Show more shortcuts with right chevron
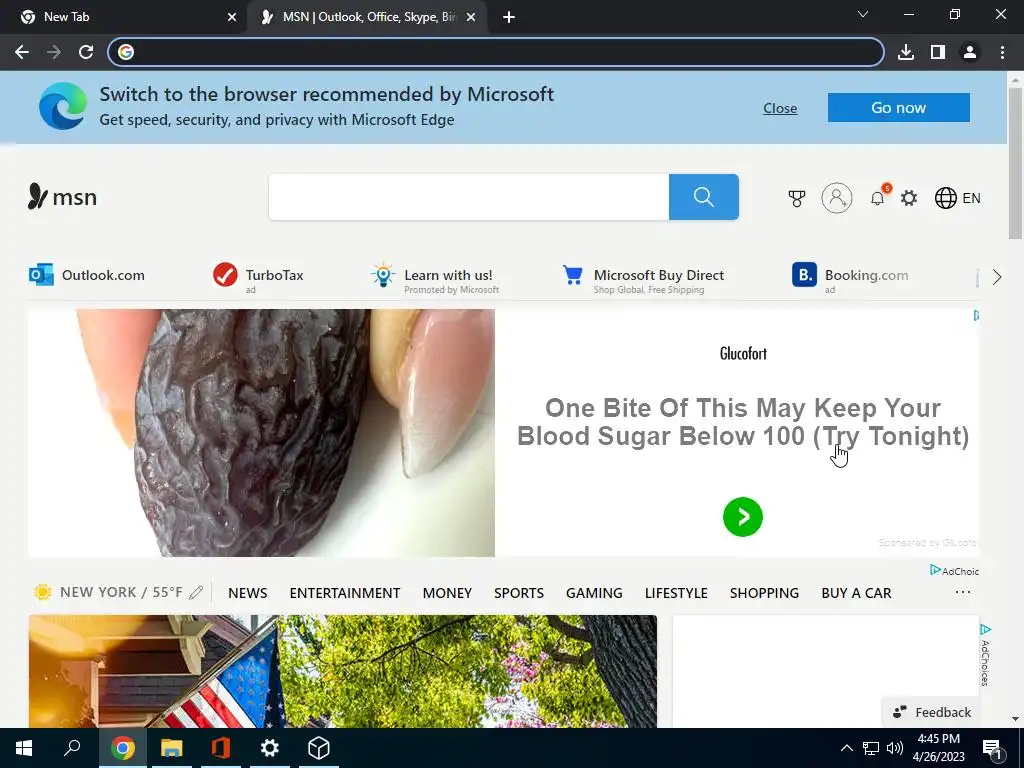Image resolution: width=1024 pixels, height=768 pixels. (x=997, y=277)
